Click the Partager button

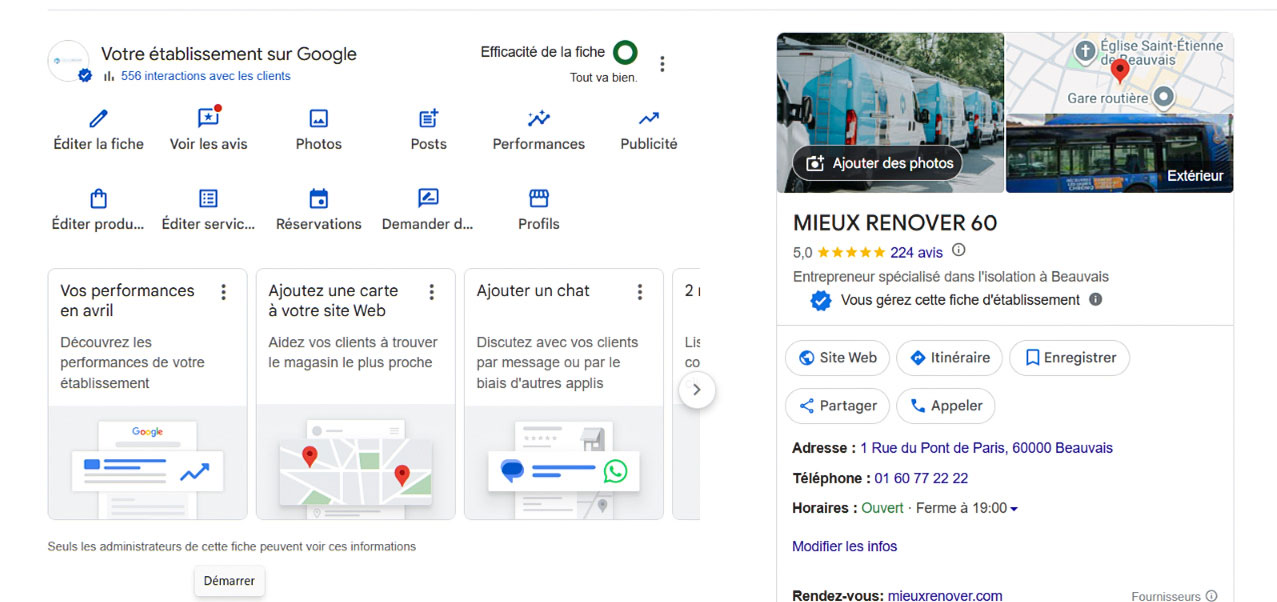coord(837,406)
